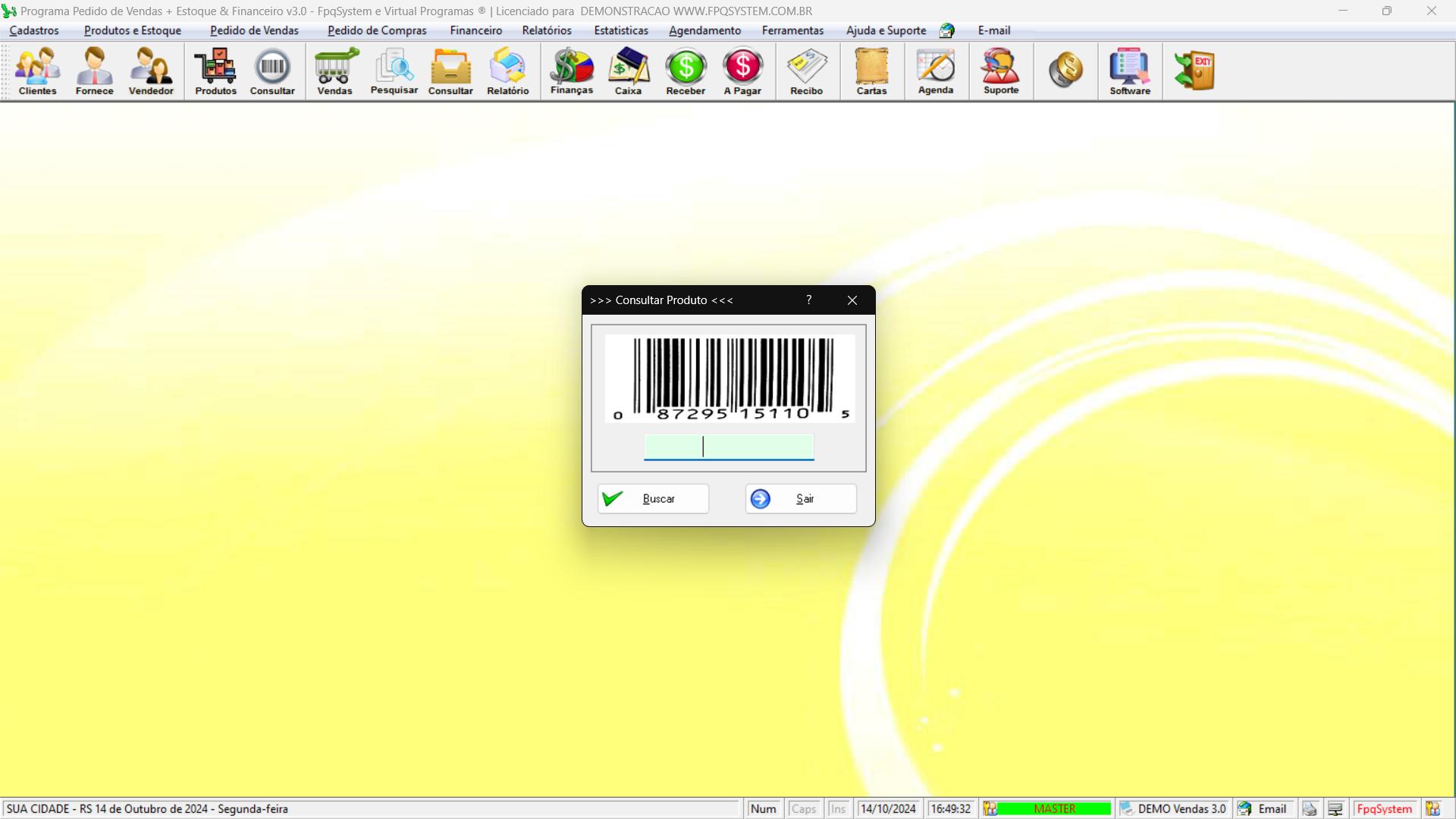
Task: Open the Produtos toolbar icon
Action: tap(215, 71)
